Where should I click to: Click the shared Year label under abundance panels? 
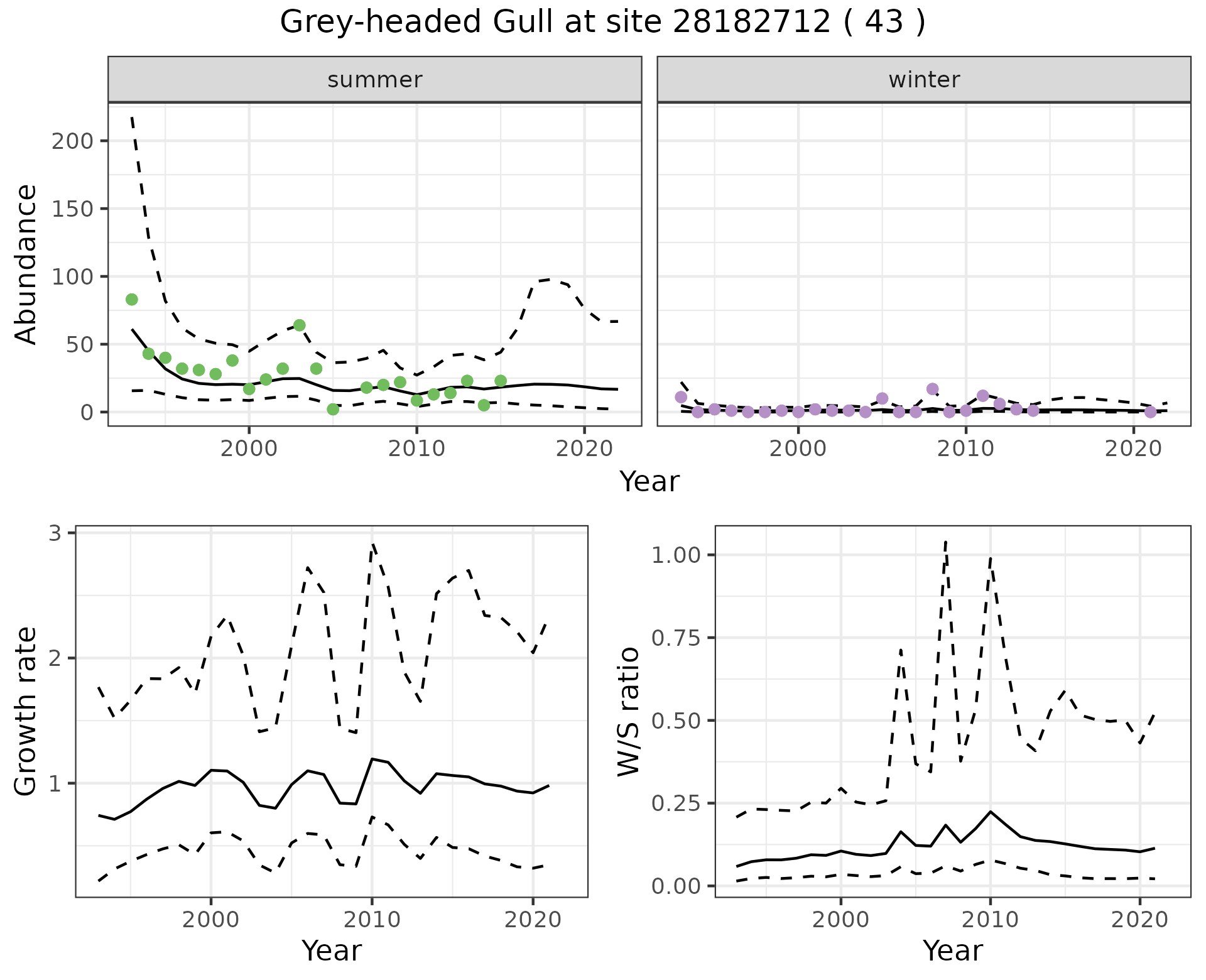[649, 482]
